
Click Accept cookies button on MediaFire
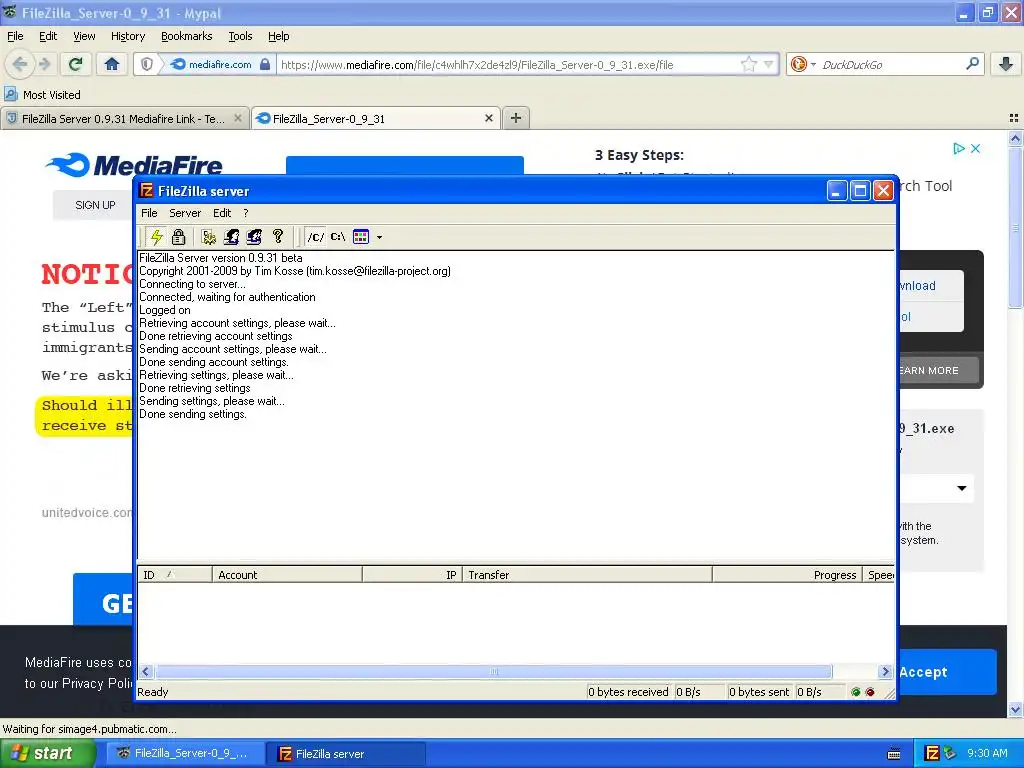(x=948, y=672)
